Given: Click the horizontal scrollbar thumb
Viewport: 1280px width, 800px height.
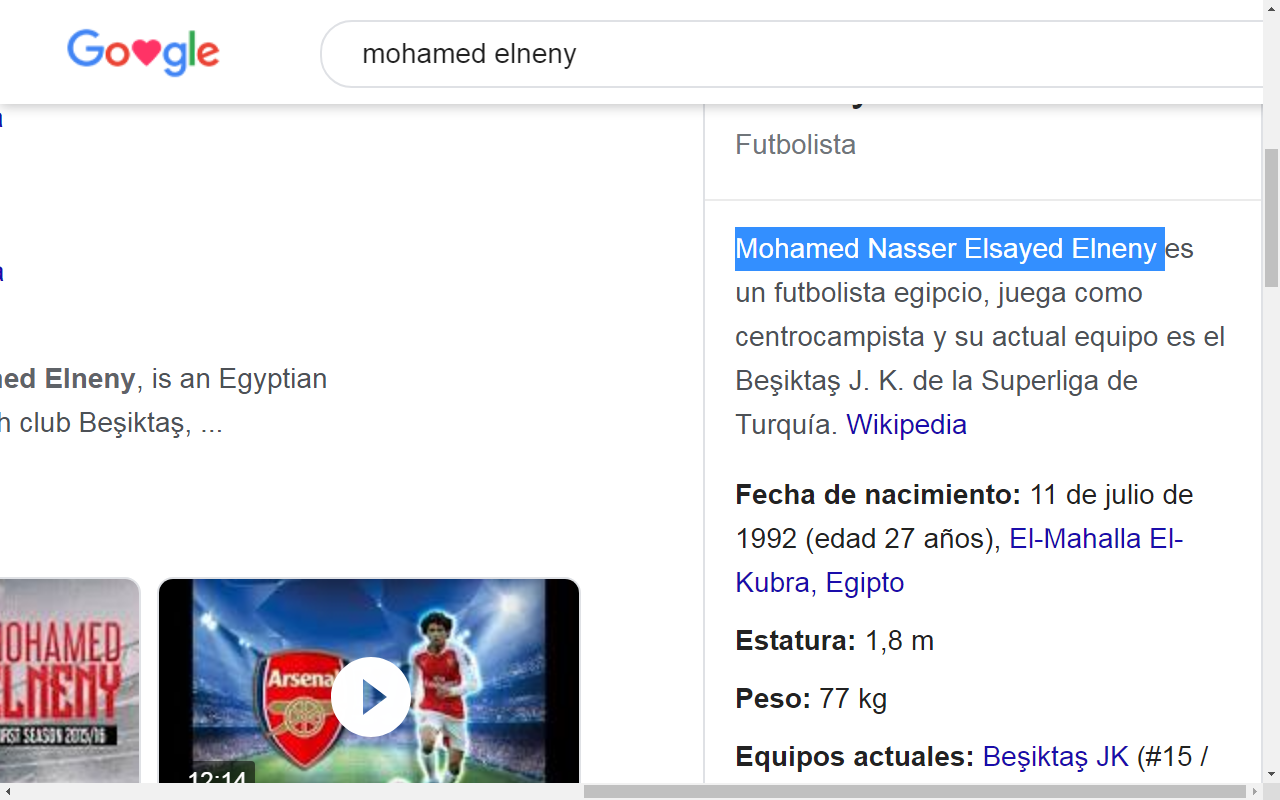Looking at the screenshot, I should click(910, 791).
